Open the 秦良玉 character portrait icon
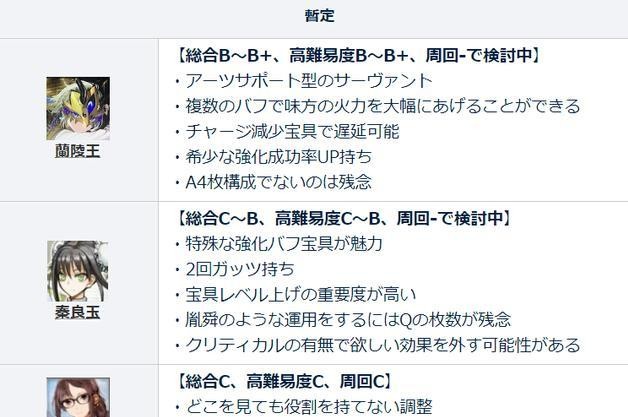The height and width of the screenshot is (417, 628). point(78,271)
